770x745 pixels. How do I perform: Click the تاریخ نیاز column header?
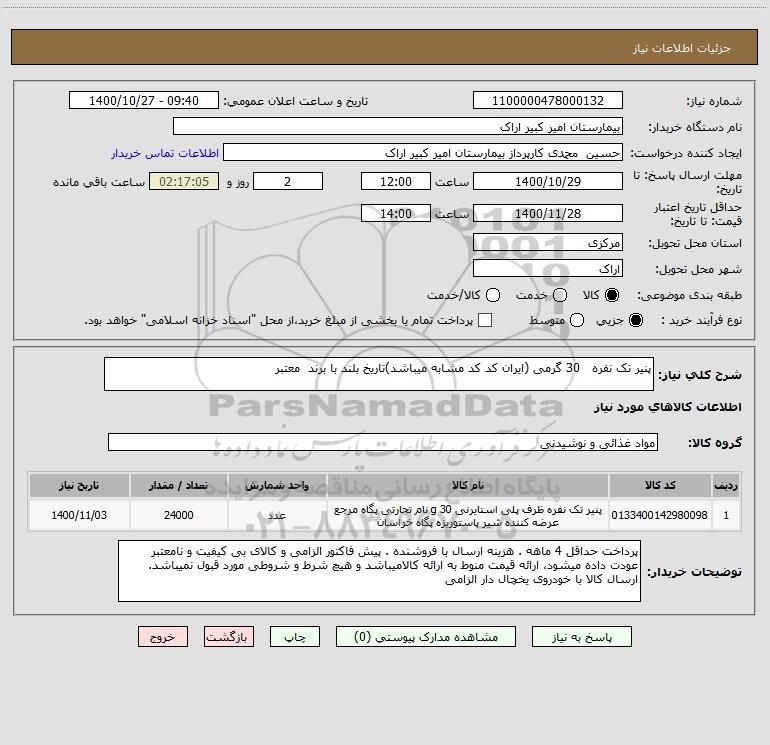(x=79, y=485)
